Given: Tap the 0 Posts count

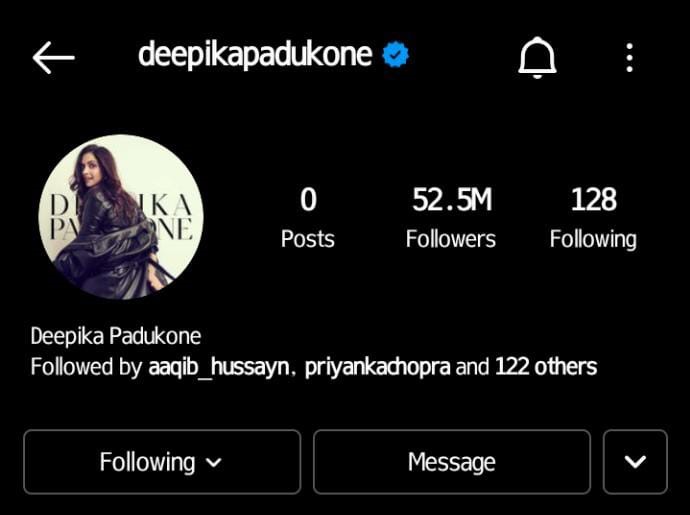Looking at the screenshot, I should [308, 217].
